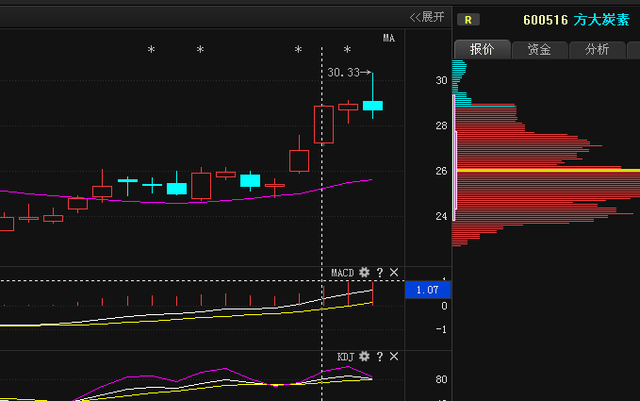Expand the panel via <<展开

427,17
